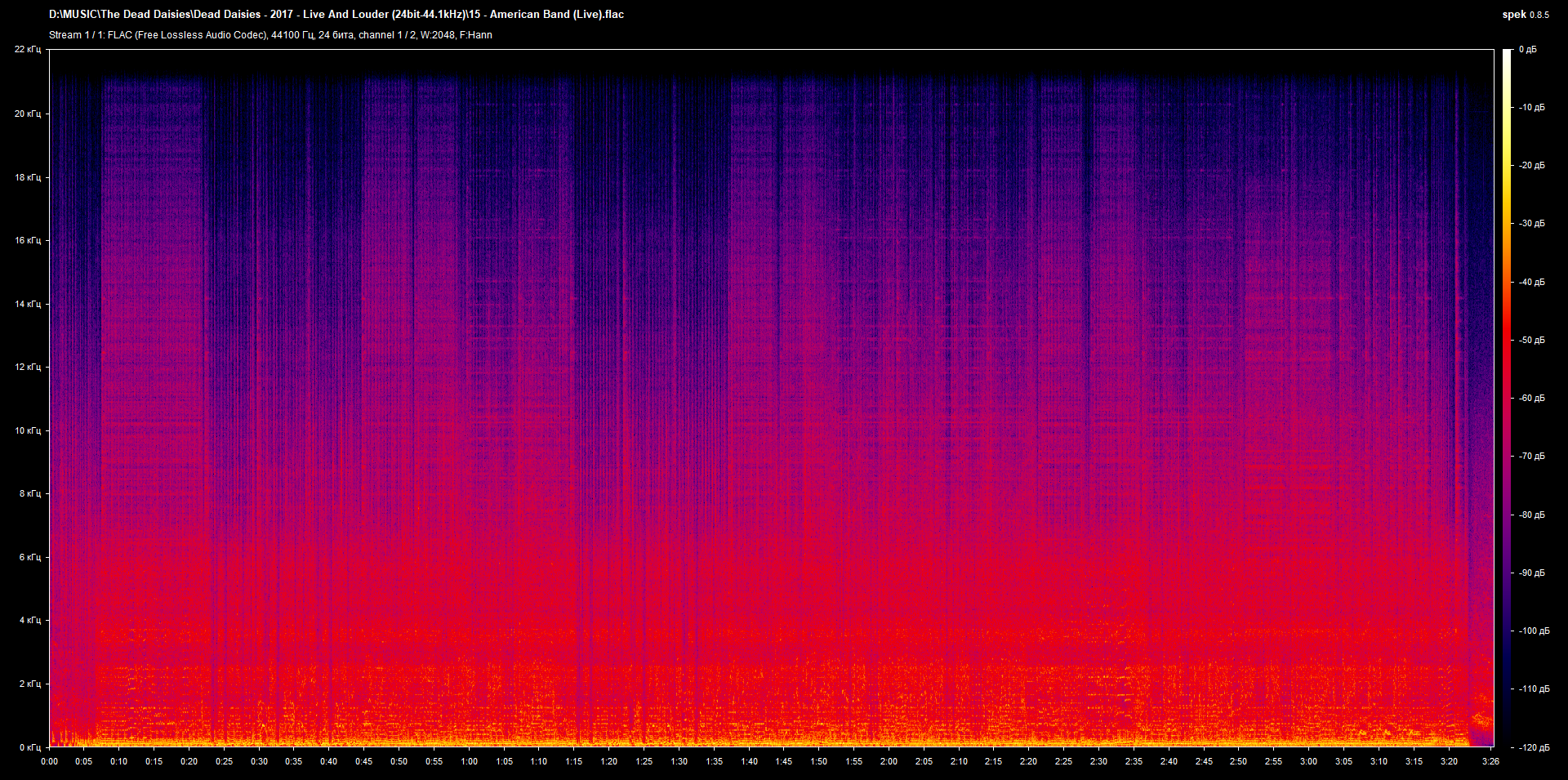Click the dB color gradient legend bar
This screenshot has width=1568, height=780.
[1507, 399]
